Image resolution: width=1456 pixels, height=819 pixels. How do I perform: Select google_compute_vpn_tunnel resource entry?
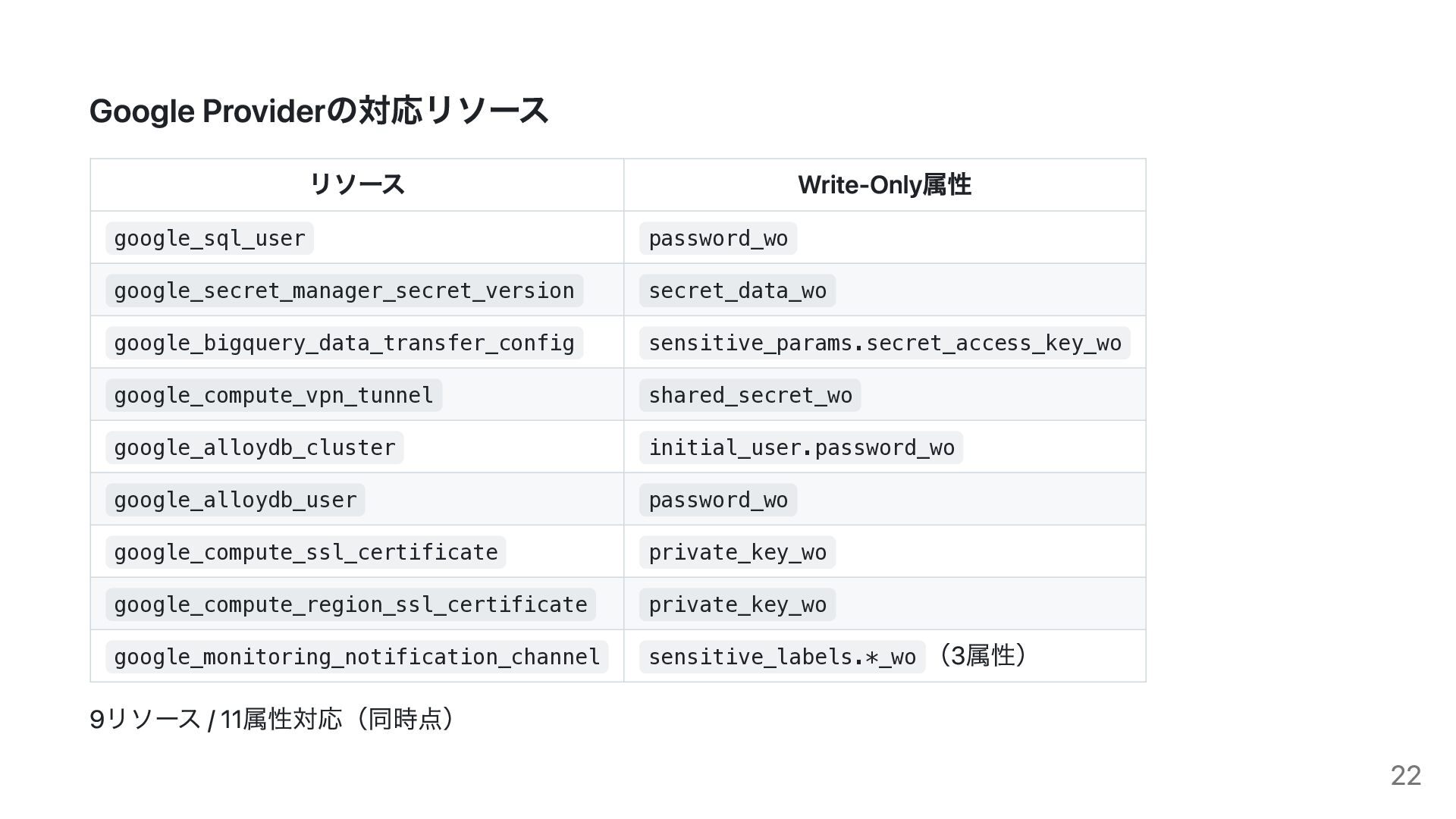pos(273,395)
